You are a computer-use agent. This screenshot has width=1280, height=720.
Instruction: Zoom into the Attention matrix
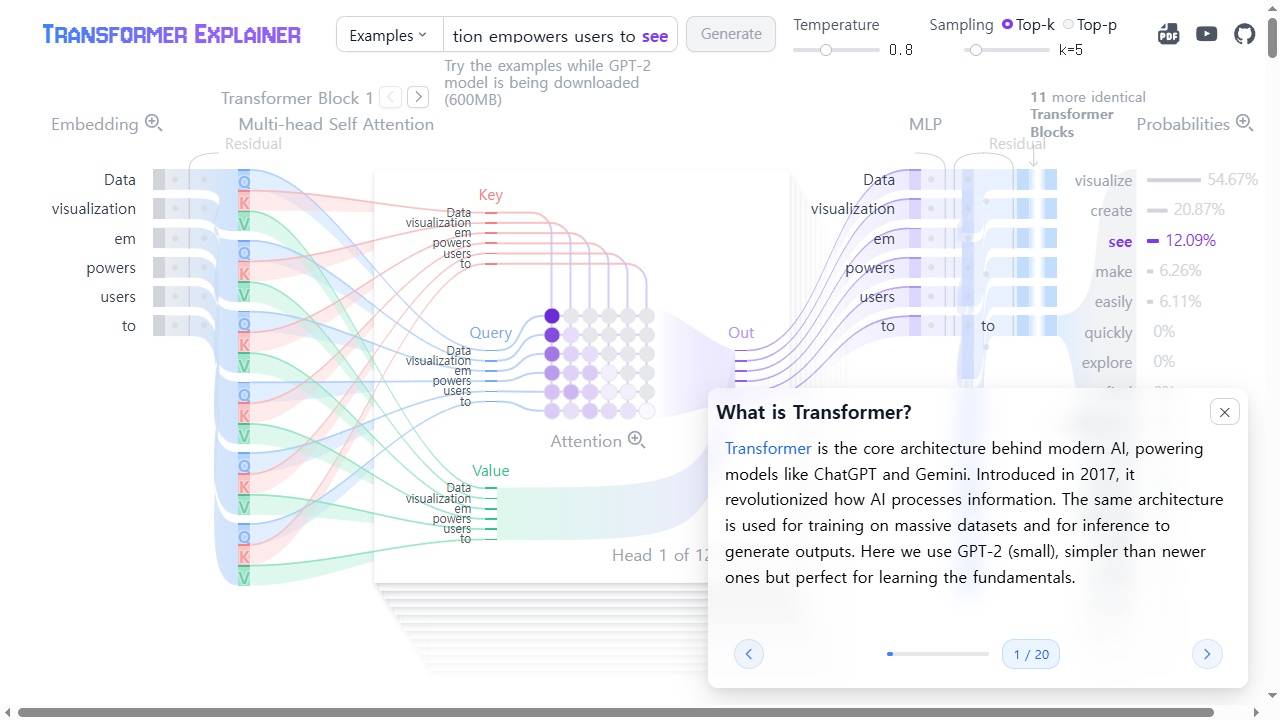pyautogui.click(x=636, y=440)
